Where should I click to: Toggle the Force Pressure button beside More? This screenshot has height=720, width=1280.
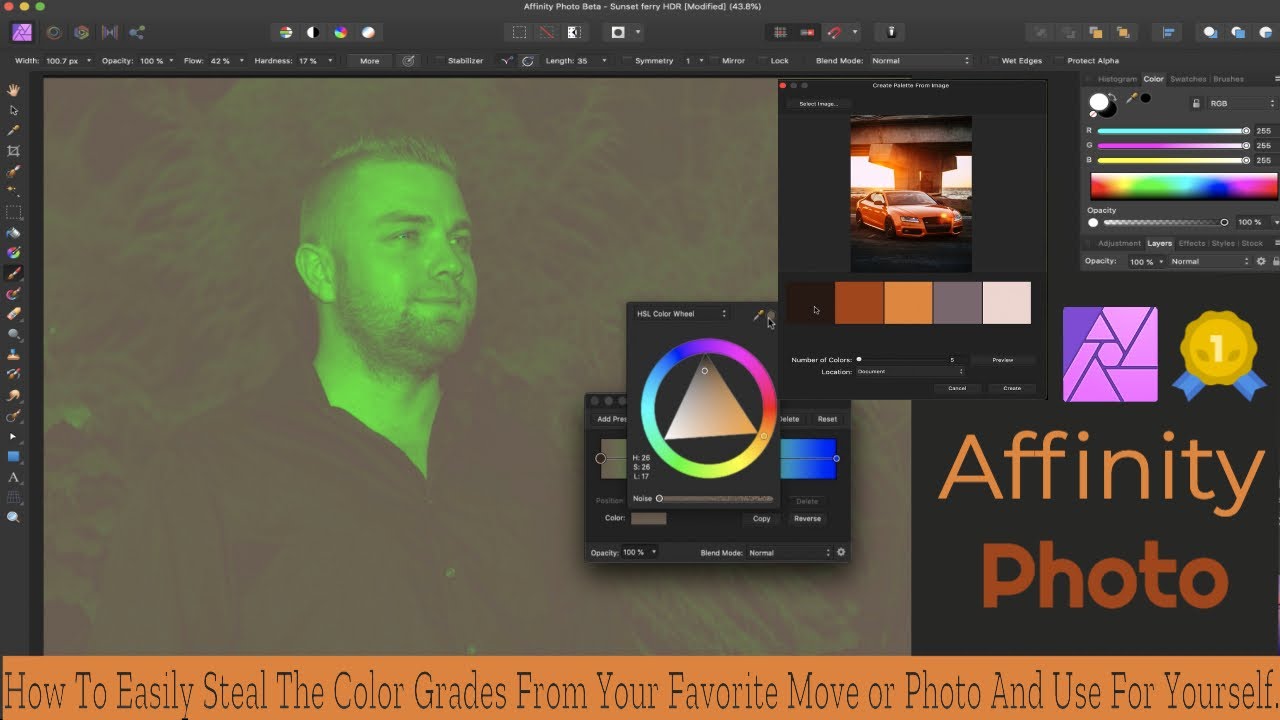pos(408,61)
